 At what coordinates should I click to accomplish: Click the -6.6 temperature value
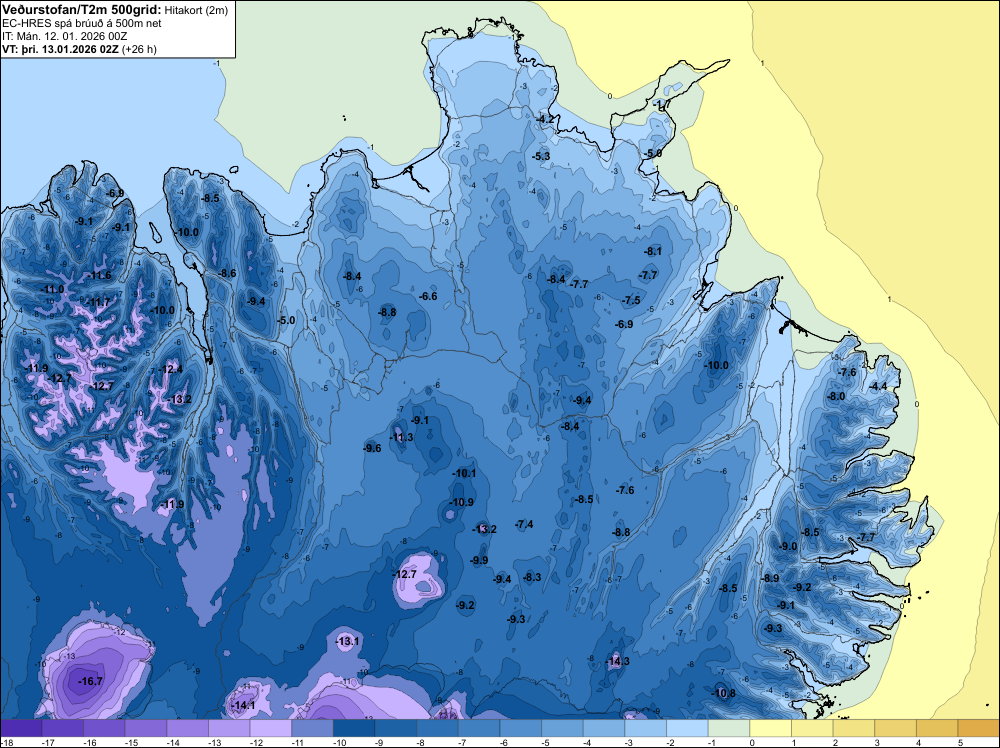pyautogui.click(x=428, y=296)
